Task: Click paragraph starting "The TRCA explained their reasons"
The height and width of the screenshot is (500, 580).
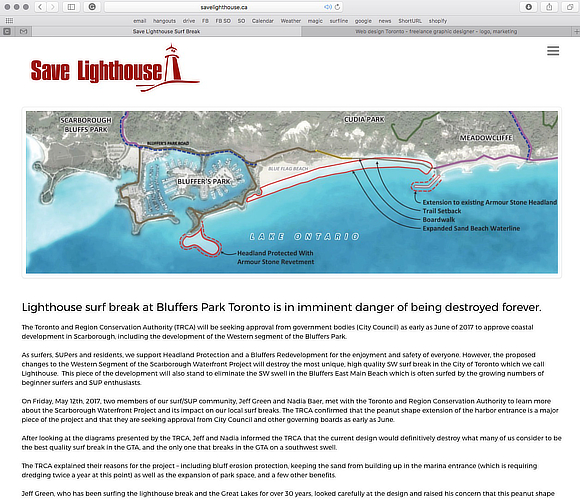Action: point(279,470)
